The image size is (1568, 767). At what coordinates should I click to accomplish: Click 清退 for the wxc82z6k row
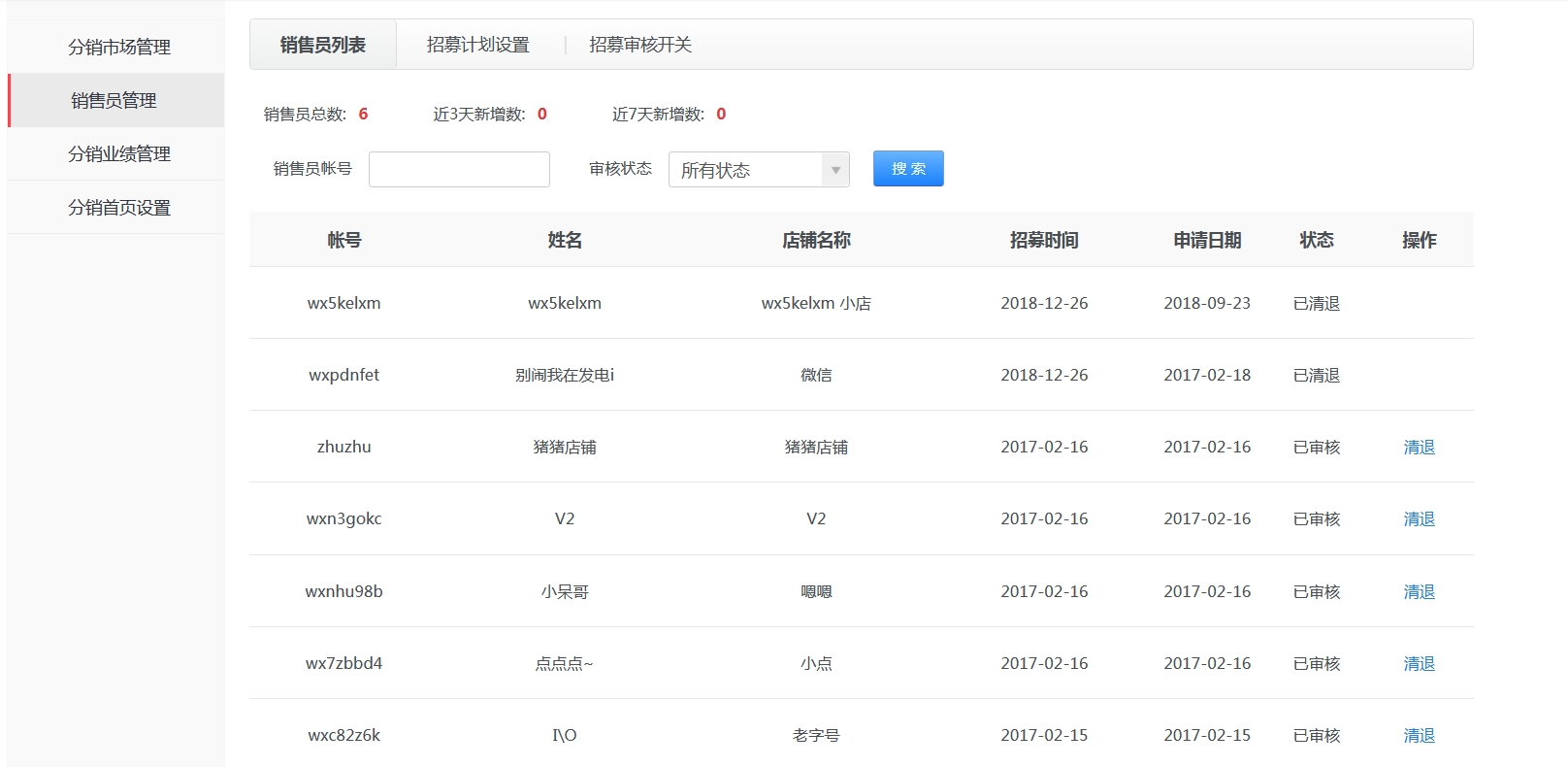[1419, 735]
